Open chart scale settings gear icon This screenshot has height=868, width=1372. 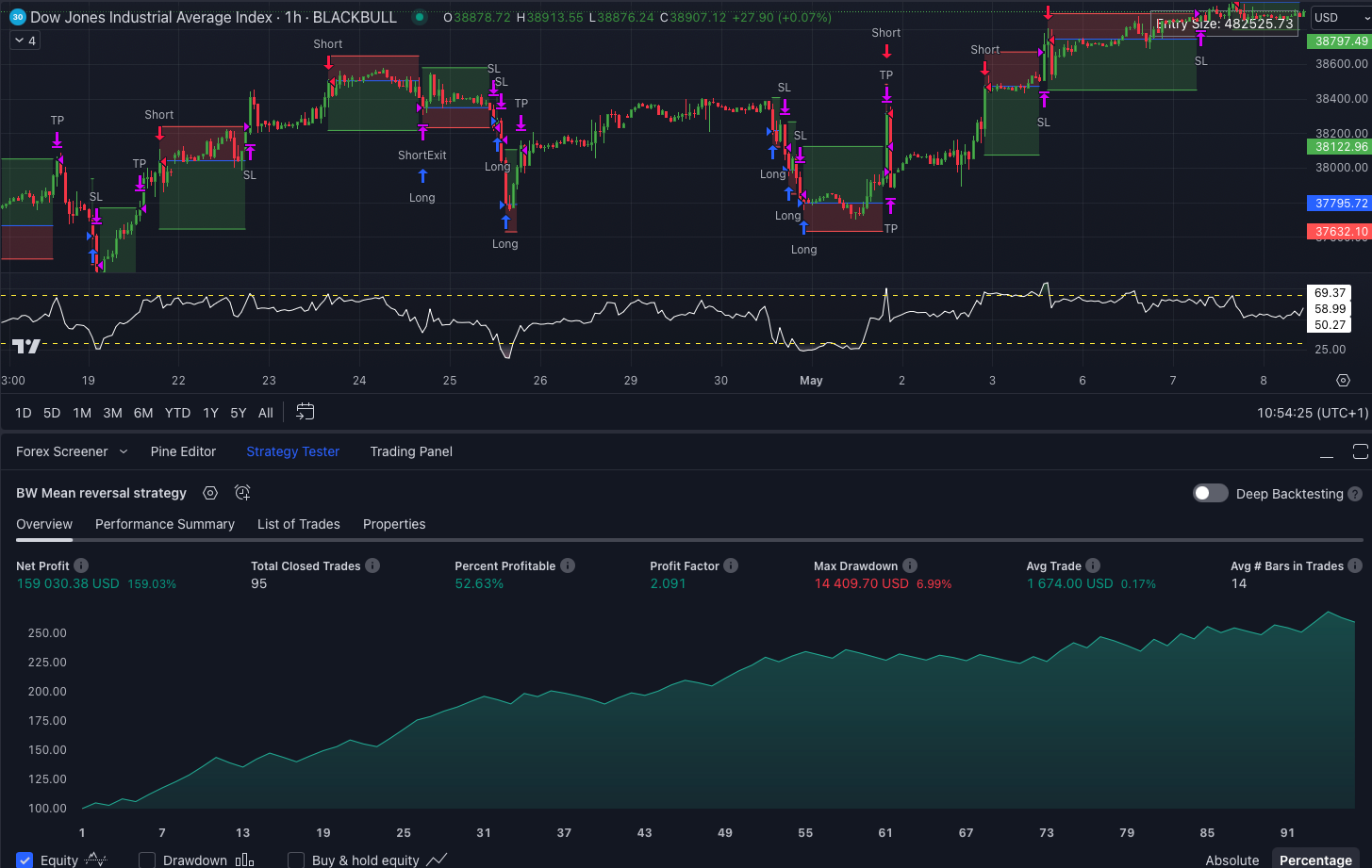(1343, 380)
